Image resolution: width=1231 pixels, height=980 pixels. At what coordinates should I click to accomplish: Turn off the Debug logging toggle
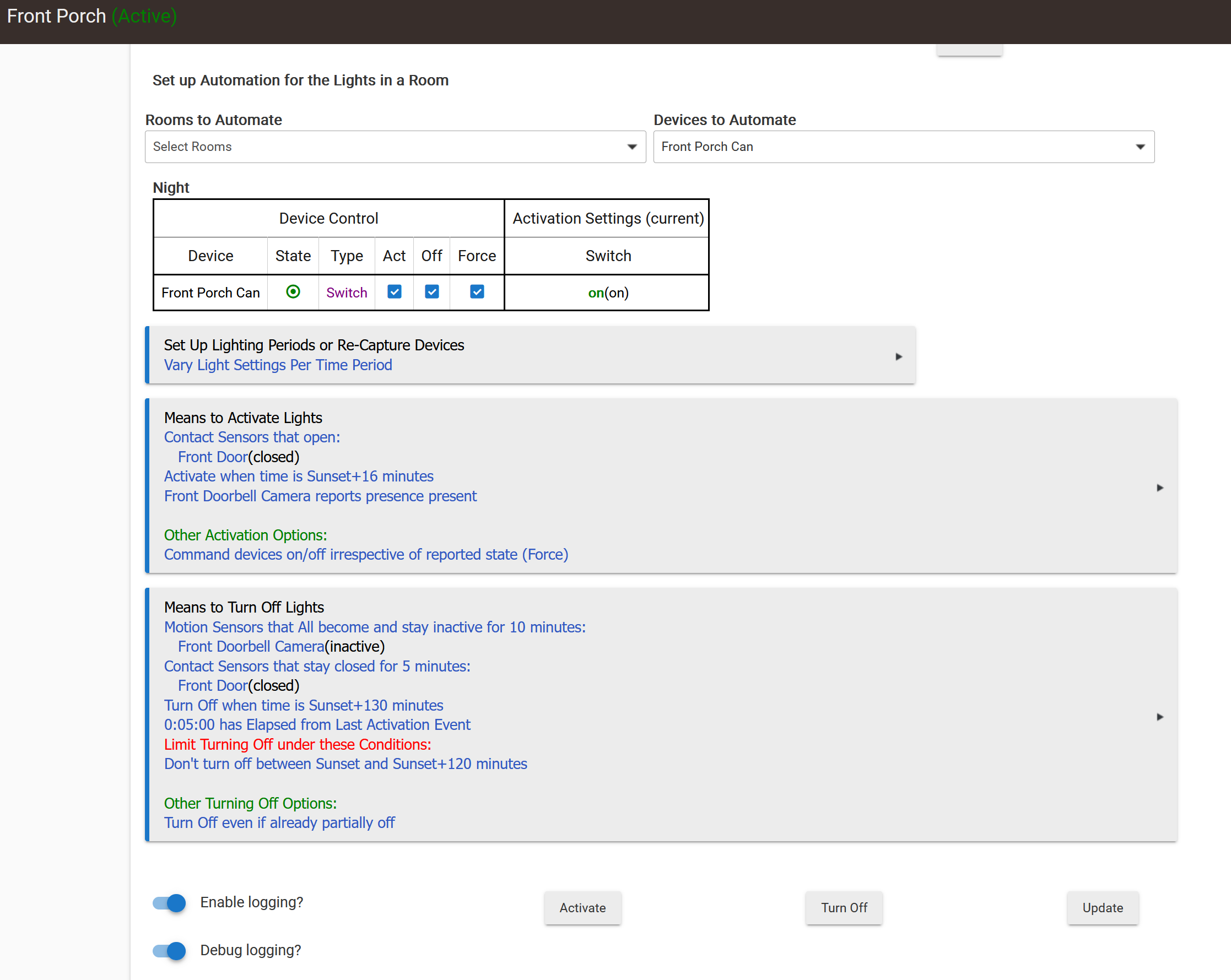[170, 950]
